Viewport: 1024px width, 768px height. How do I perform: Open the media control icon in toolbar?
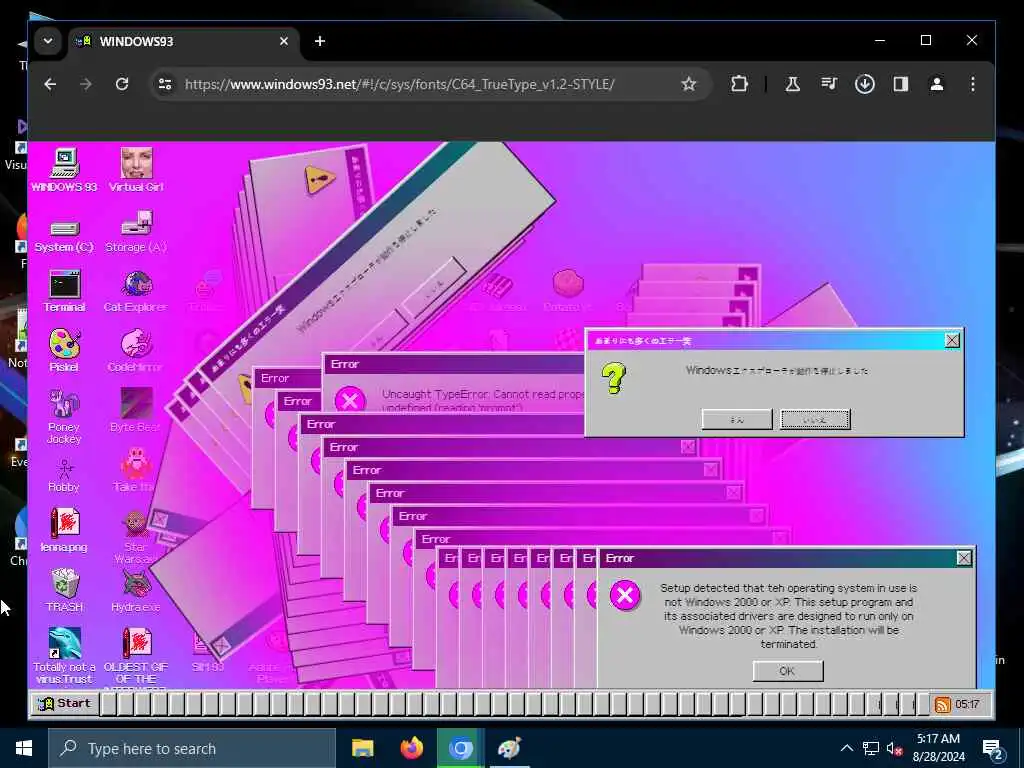[829, 84]
